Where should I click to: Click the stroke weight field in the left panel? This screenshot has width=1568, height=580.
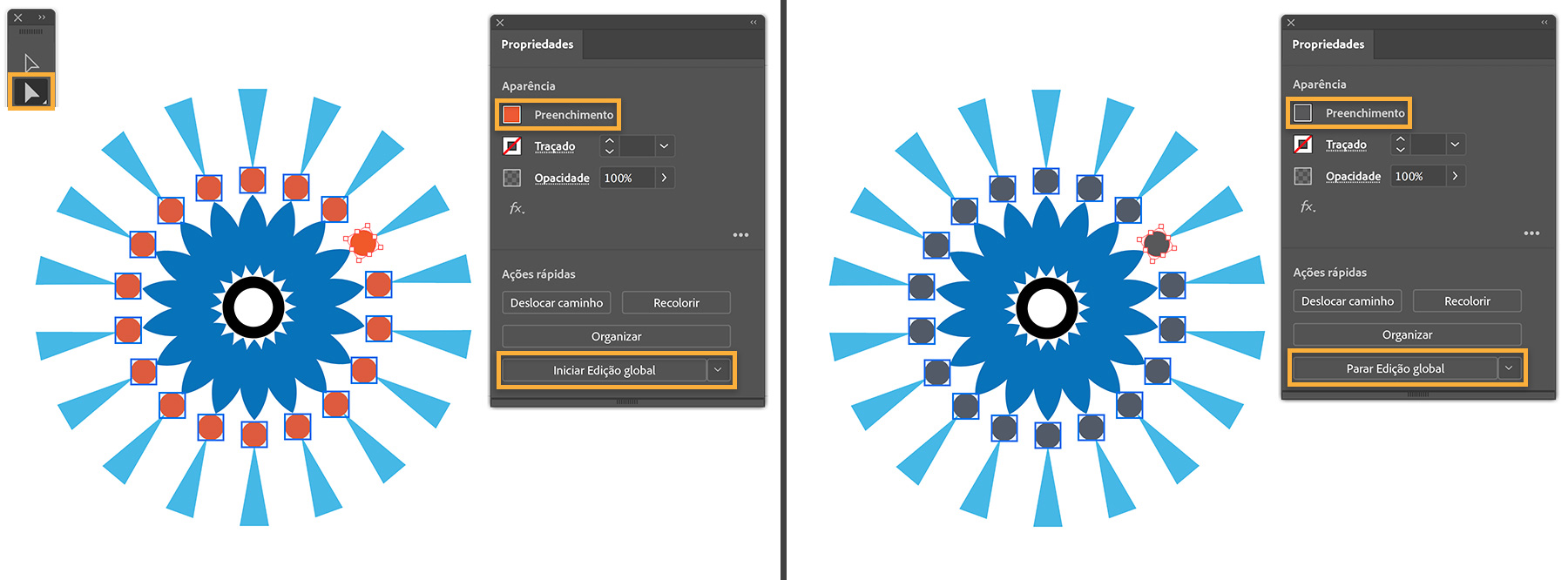pyautogui.click(x=637, y=145)
